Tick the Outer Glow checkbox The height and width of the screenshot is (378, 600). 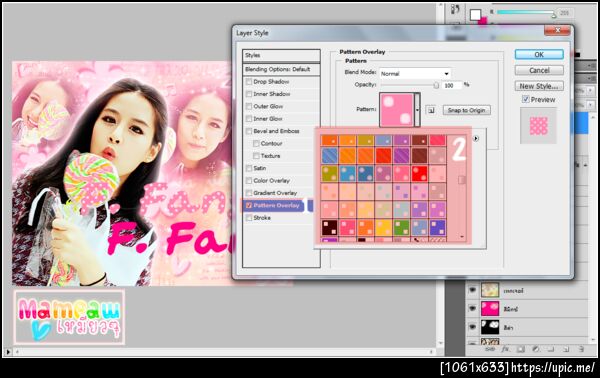pos(249,106)
